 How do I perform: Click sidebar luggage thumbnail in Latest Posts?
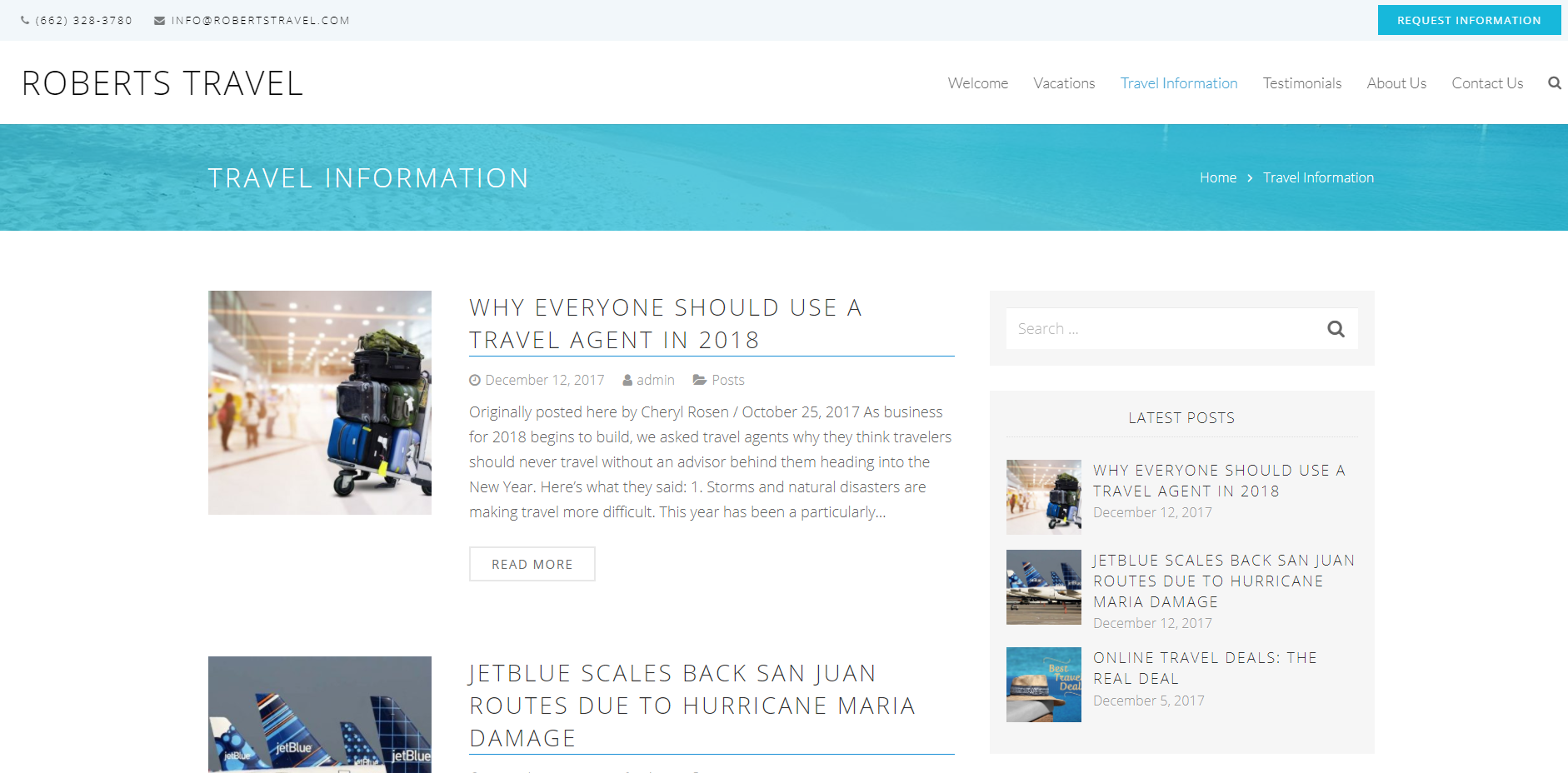coord(1044,497)
